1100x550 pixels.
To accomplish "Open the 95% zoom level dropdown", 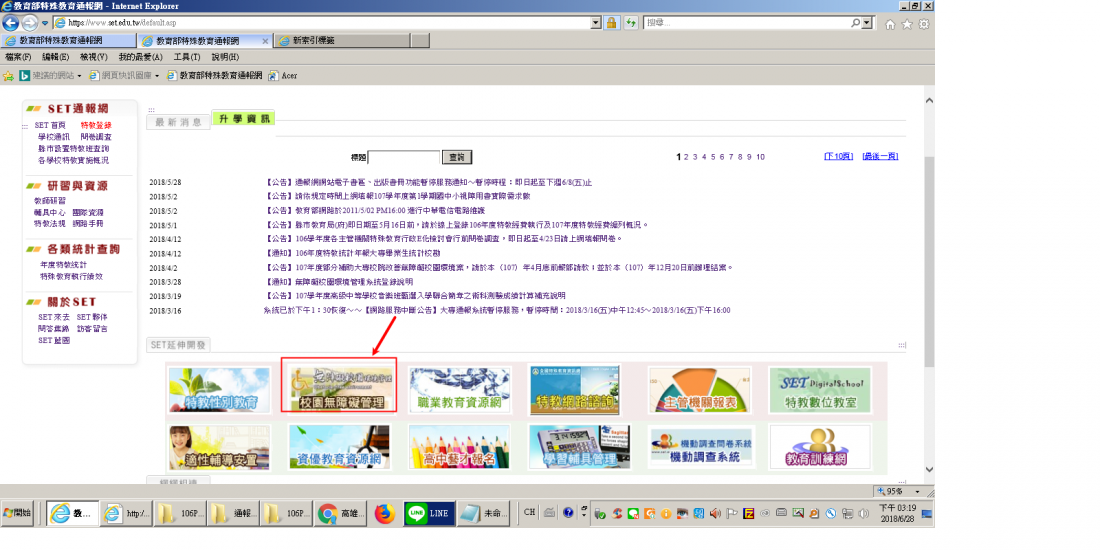I will click(916, 491).
